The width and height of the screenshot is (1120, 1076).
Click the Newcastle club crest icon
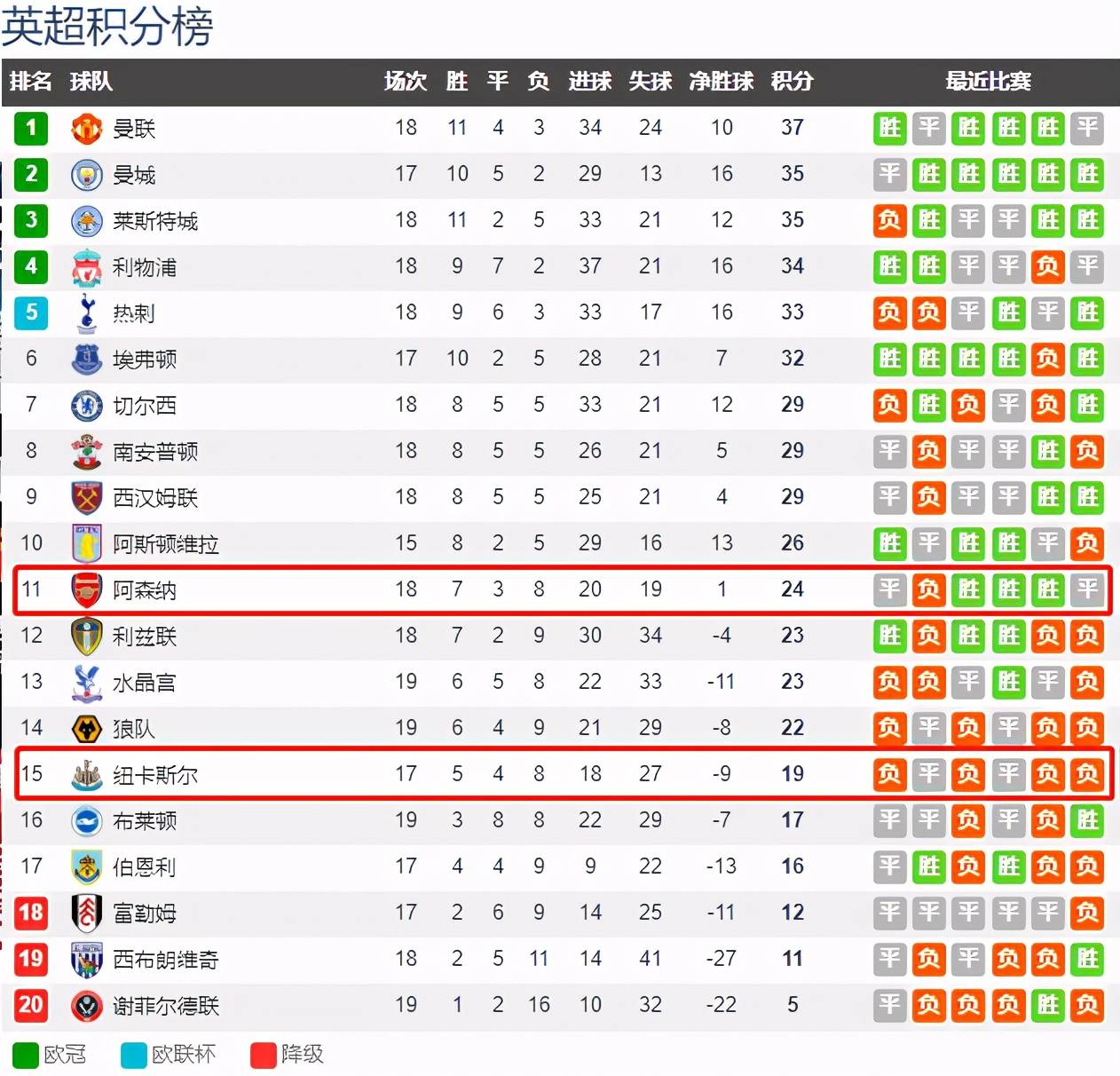pyautogui.click(x=86, y=774)
